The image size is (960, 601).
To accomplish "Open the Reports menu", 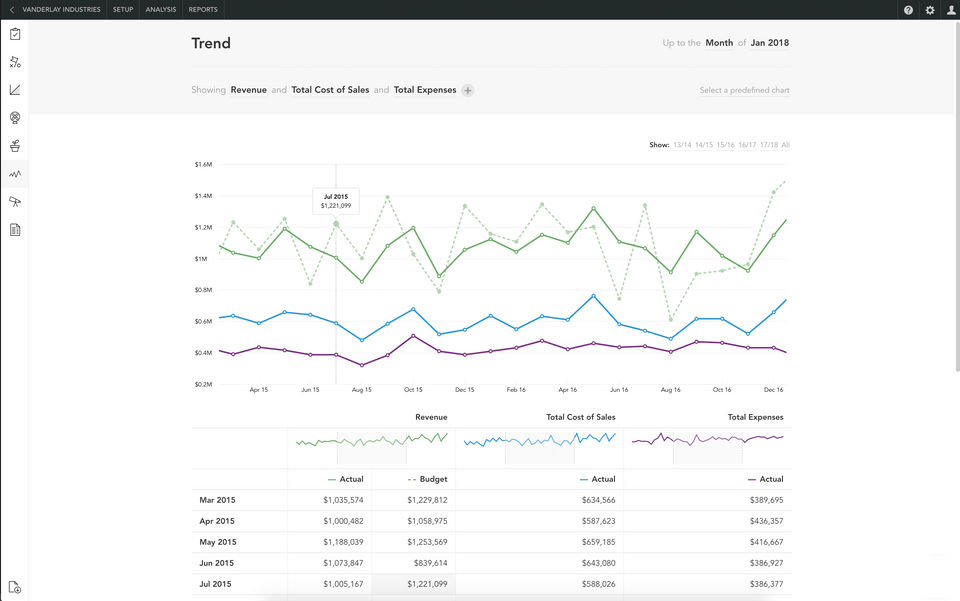I will coord(203,10).
